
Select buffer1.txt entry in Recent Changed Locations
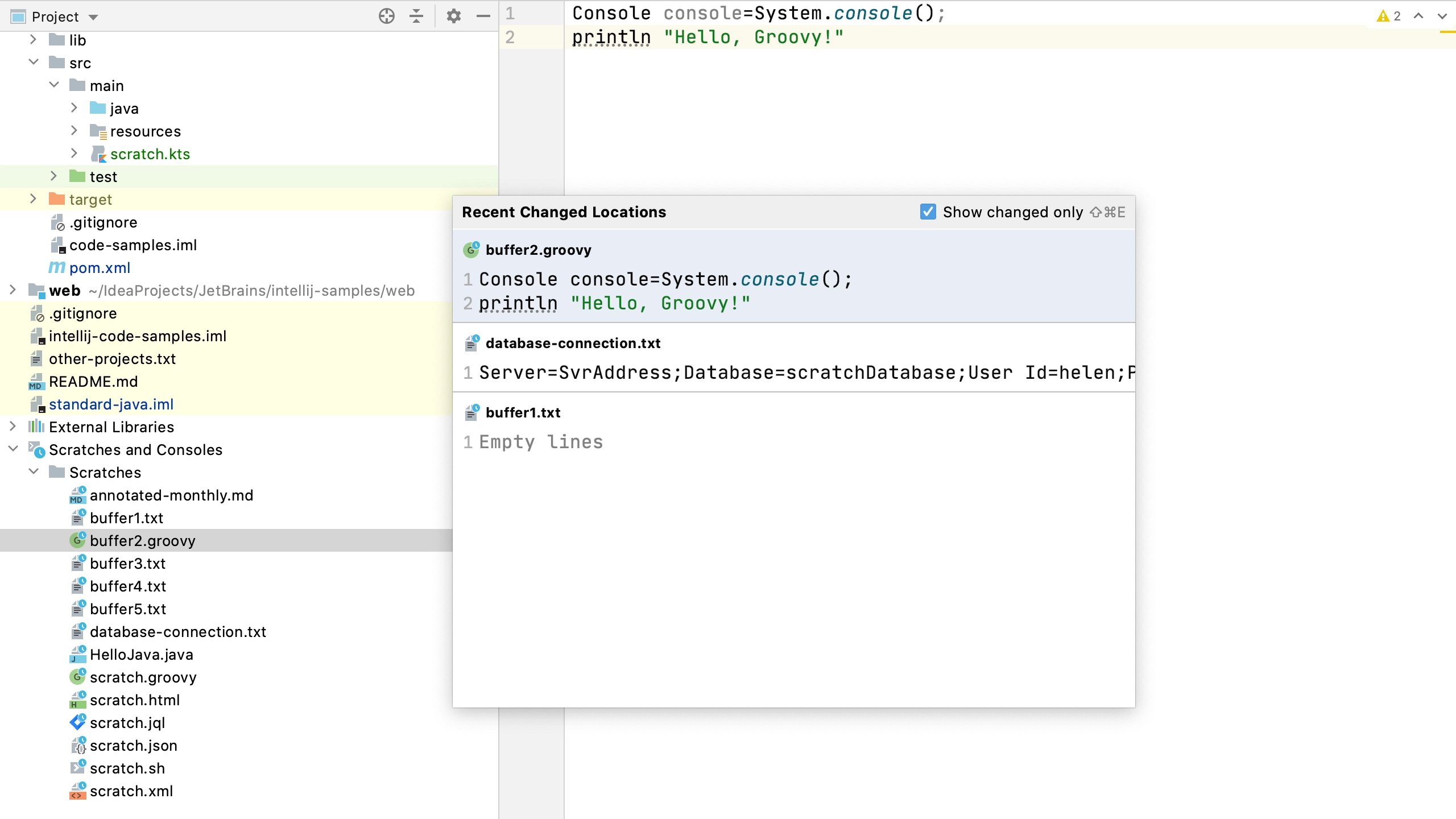pyautogui.click(x=793, y=427)
